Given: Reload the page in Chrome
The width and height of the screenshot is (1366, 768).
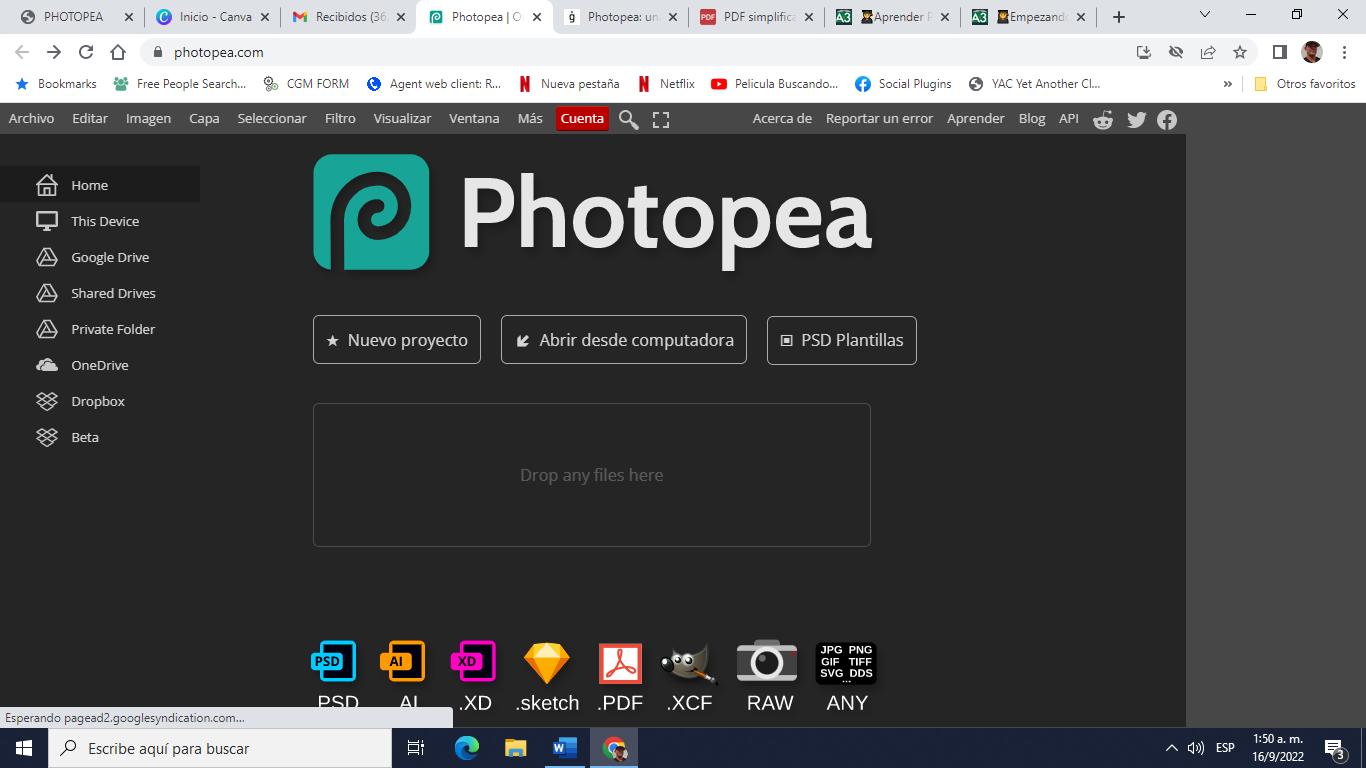Looking at the screenshot, I should click(86, 52).
